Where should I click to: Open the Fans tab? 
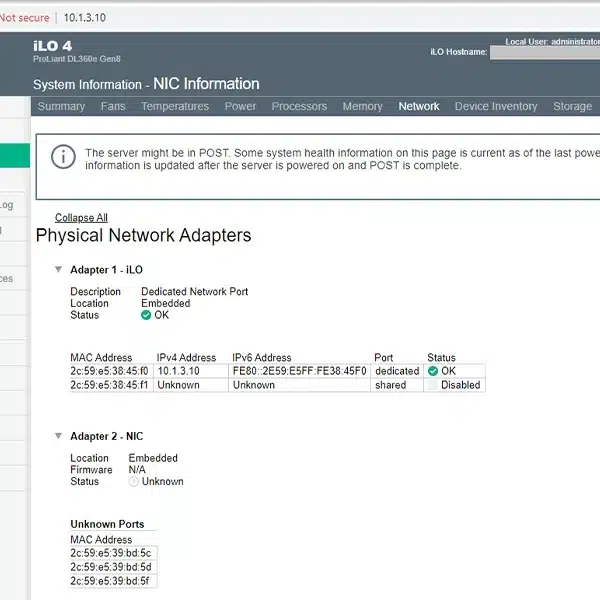pyautogui.click(x=113, y=106)
